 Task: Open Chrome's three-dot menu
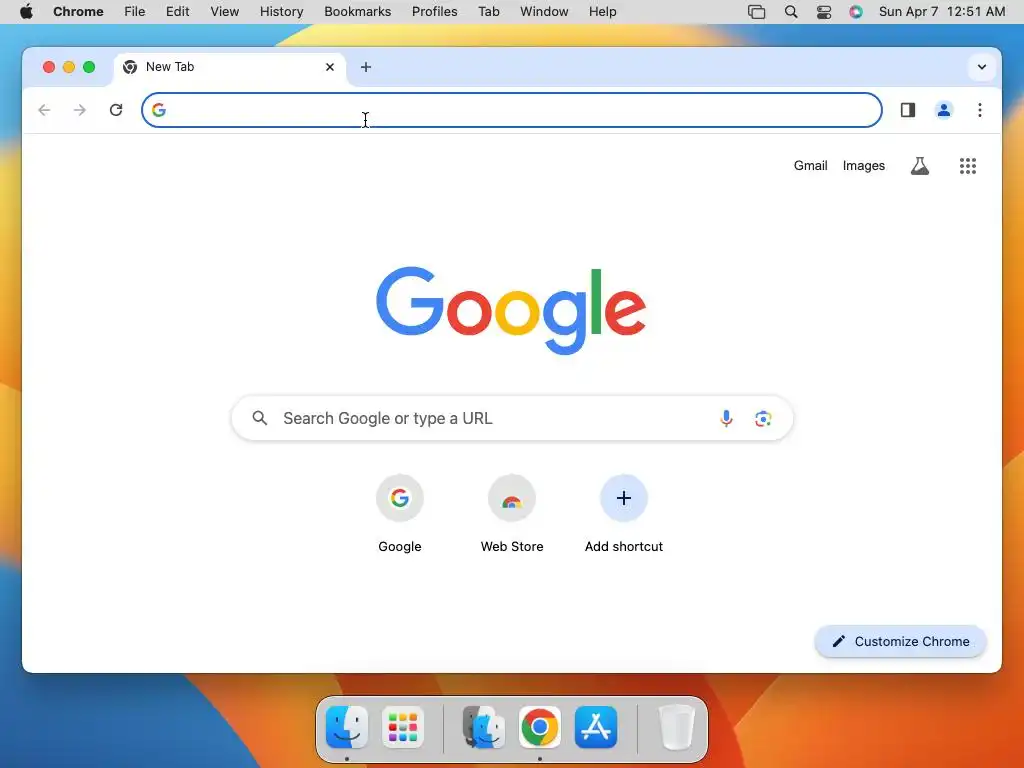[x=980, y=110]
